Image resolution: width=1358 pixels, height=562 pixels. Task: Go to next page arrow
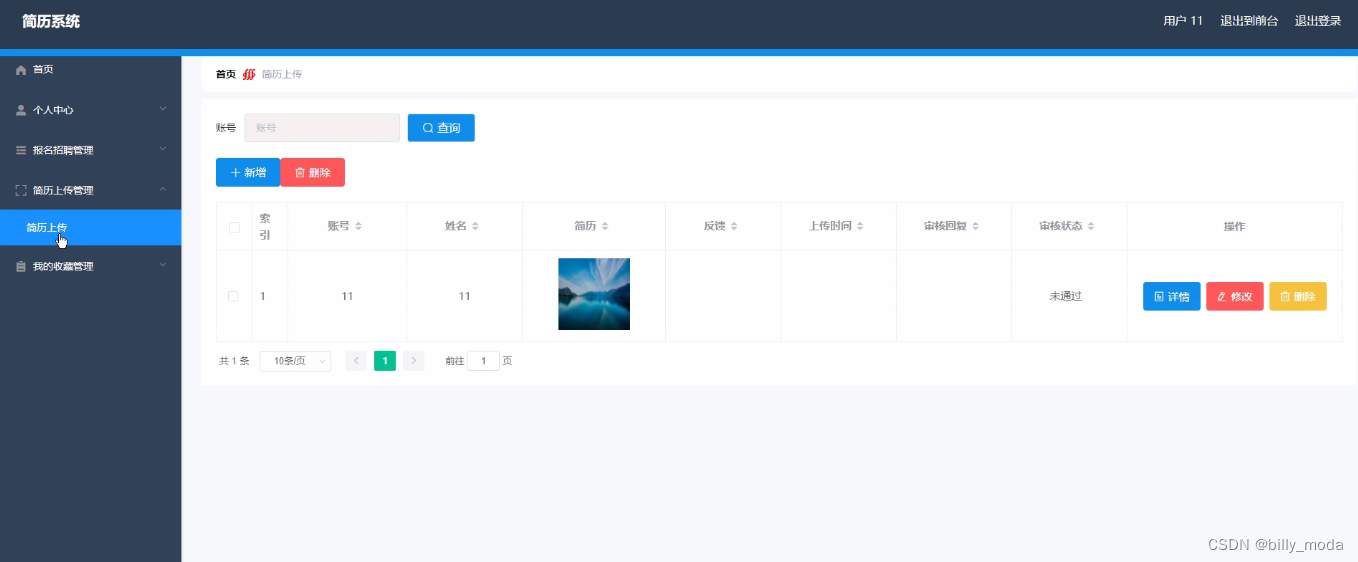pos(414,361)
